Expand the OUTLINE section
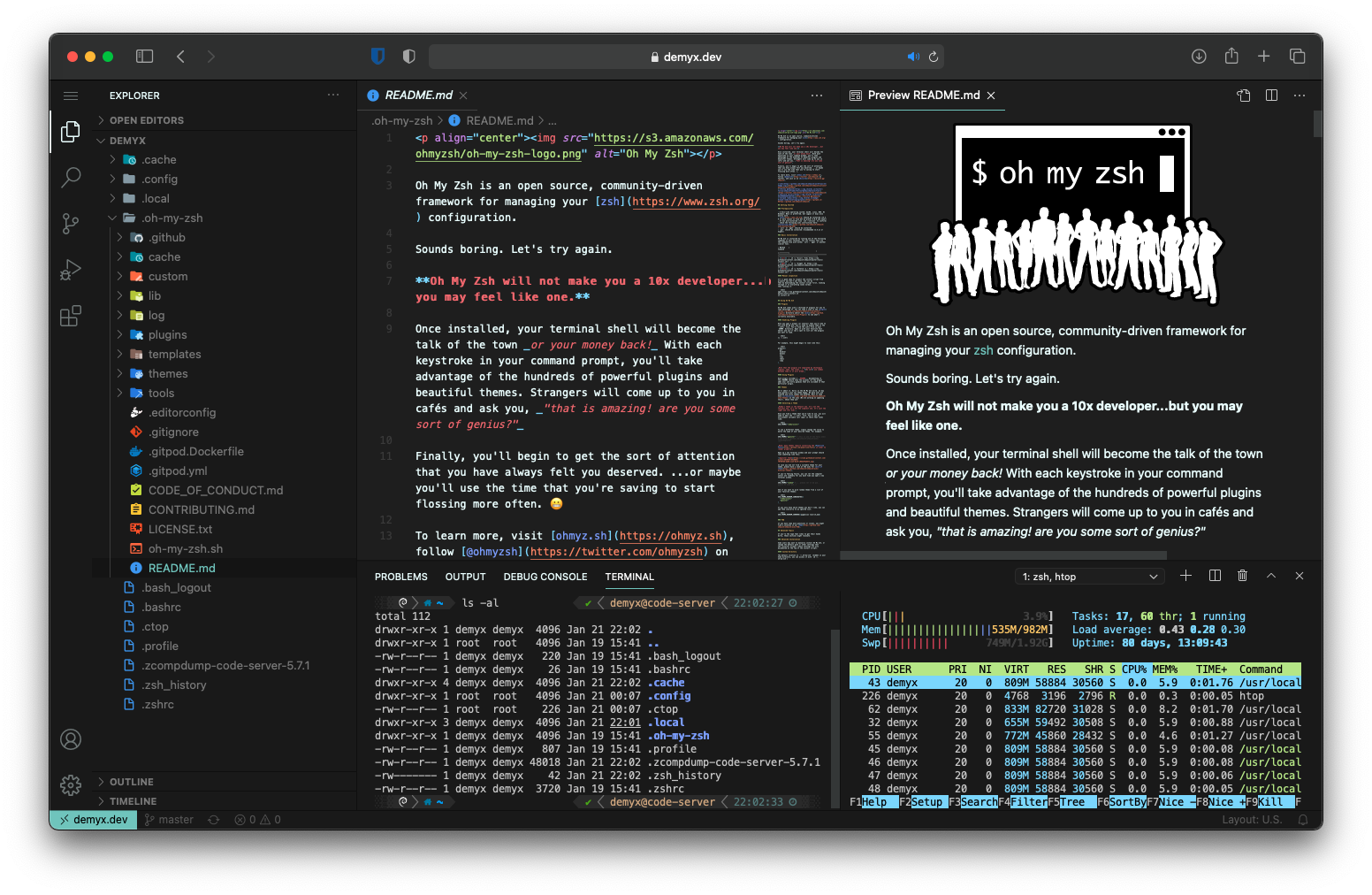 (225, 782)
